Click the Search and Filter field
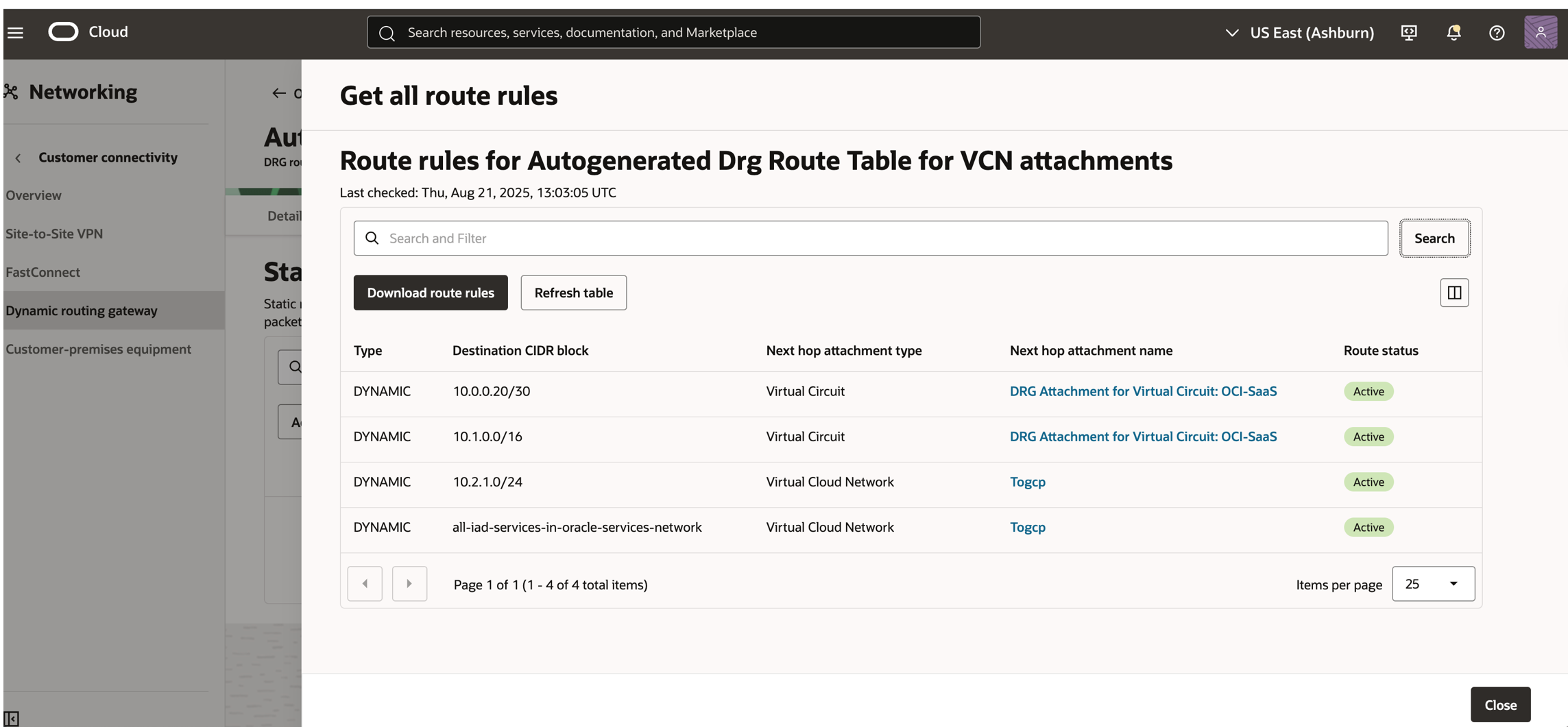The image size is (1568, 727). 871,238
